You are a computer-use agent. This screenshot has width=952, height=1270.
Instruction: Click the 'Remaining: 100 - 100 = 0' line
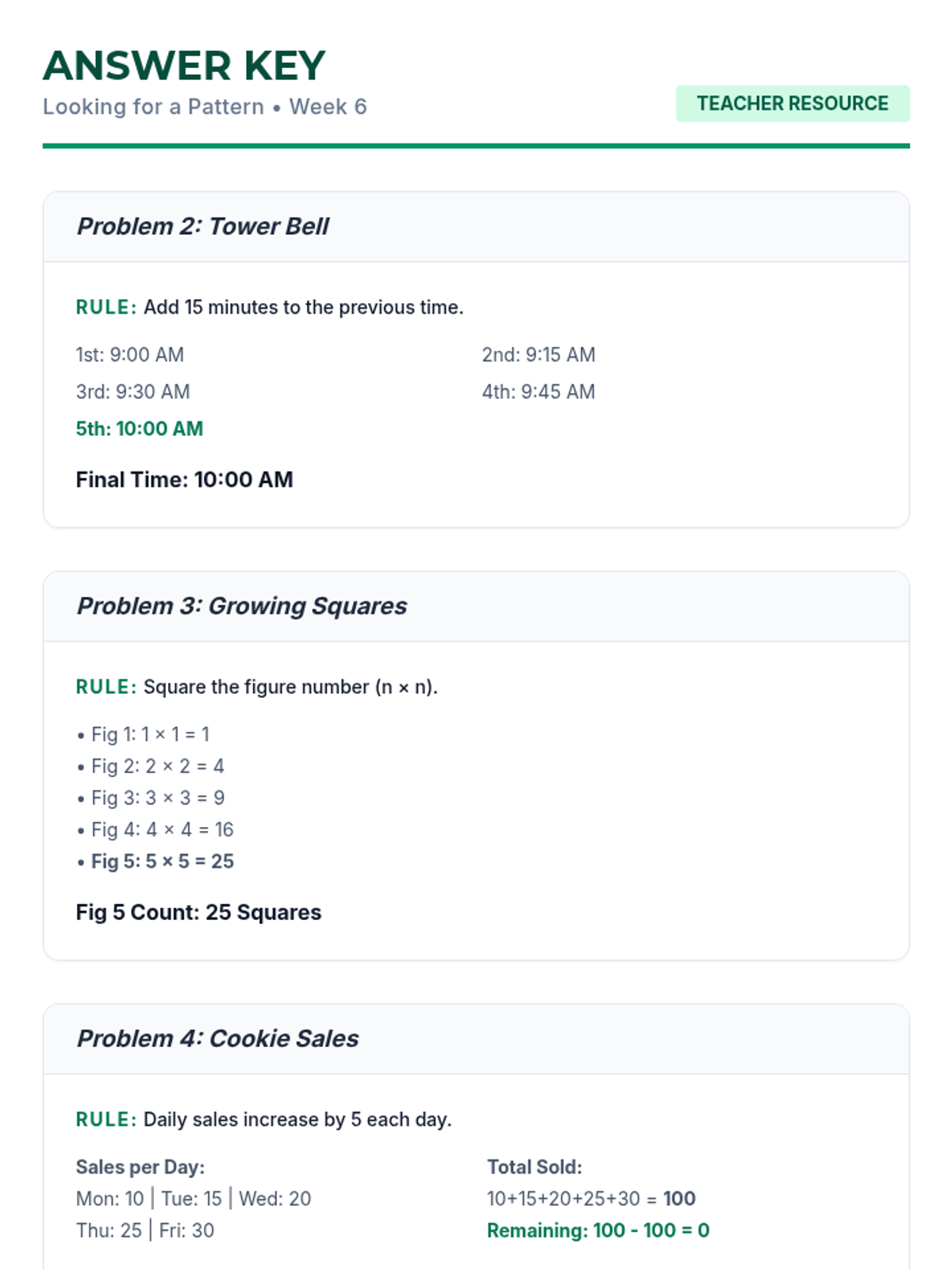click(597, 1230)
